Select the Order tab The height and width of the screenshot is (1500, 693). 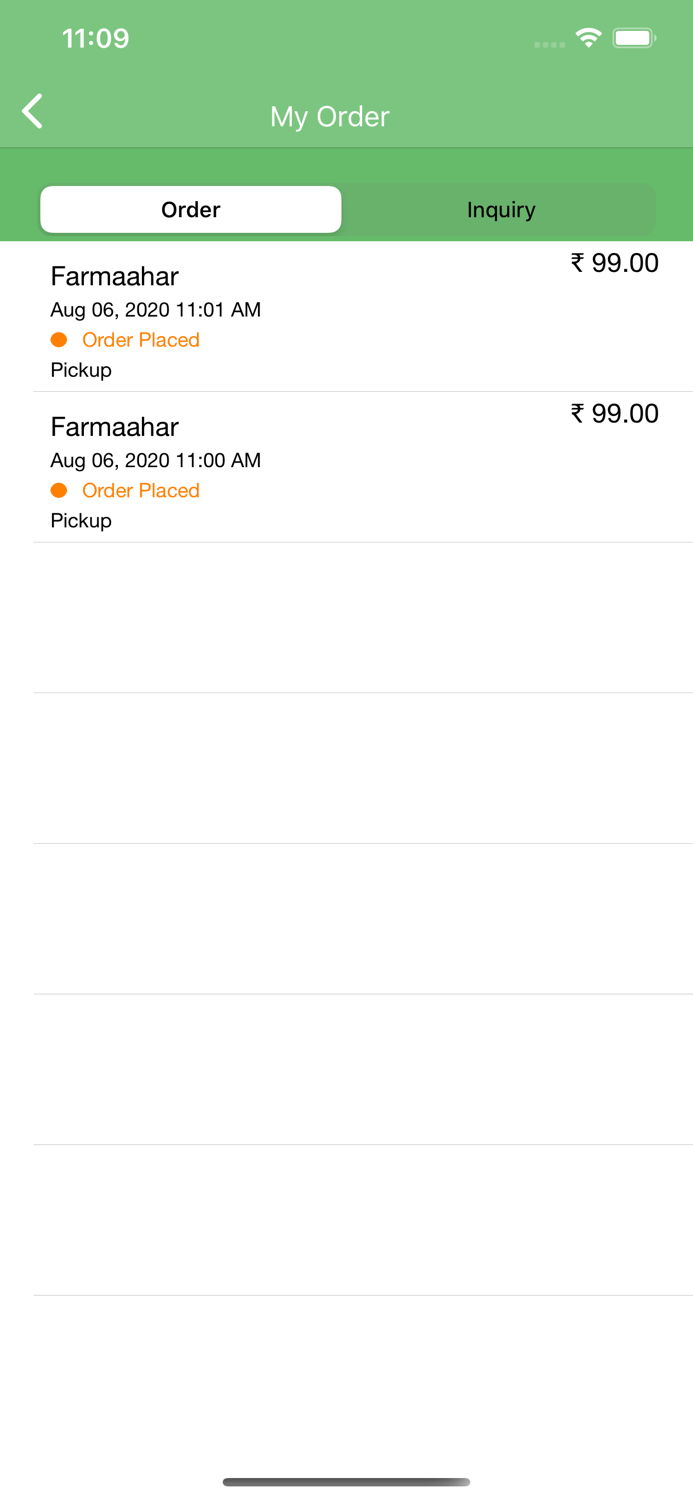tap(190, 209)
